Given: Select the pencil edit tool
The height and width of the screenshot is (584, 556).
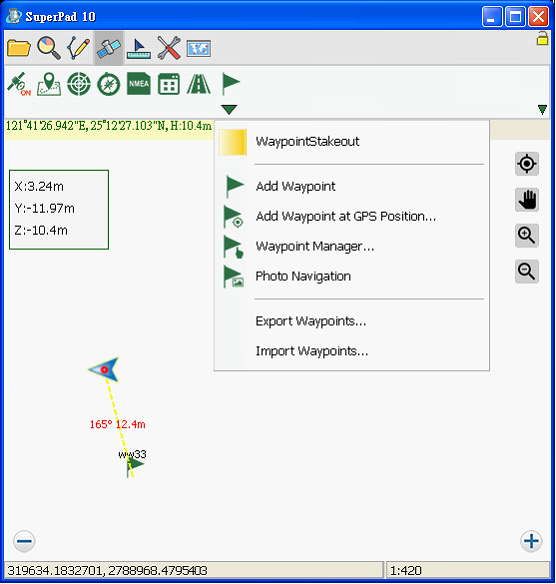Looking at the screenshot, I should (x=79, y=48).
